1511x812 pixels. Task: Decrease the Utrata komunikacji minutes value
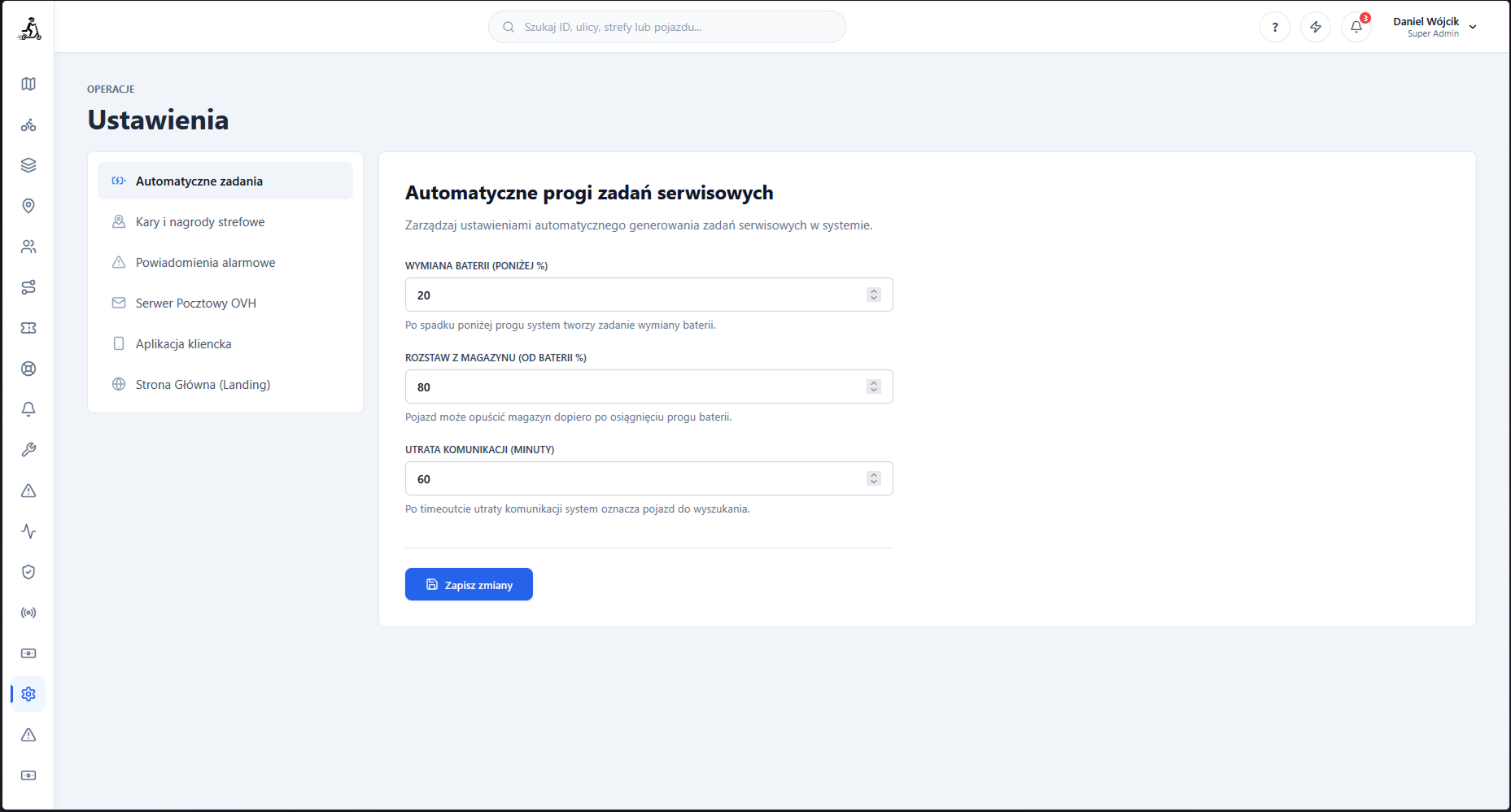(x=874, y=482)
